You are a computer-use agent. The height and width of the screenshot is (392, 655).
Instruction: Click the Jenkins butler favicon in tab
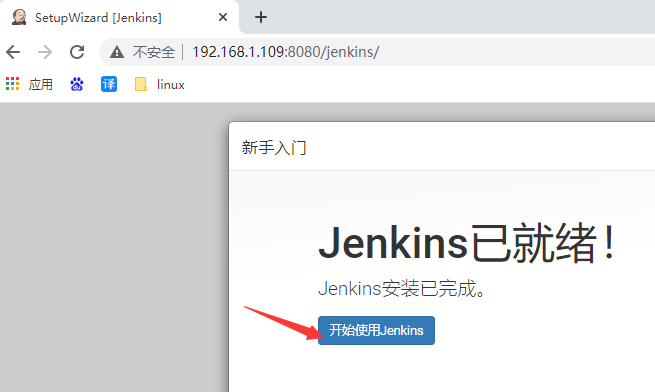pyautogui.click(x=19, y=17)
